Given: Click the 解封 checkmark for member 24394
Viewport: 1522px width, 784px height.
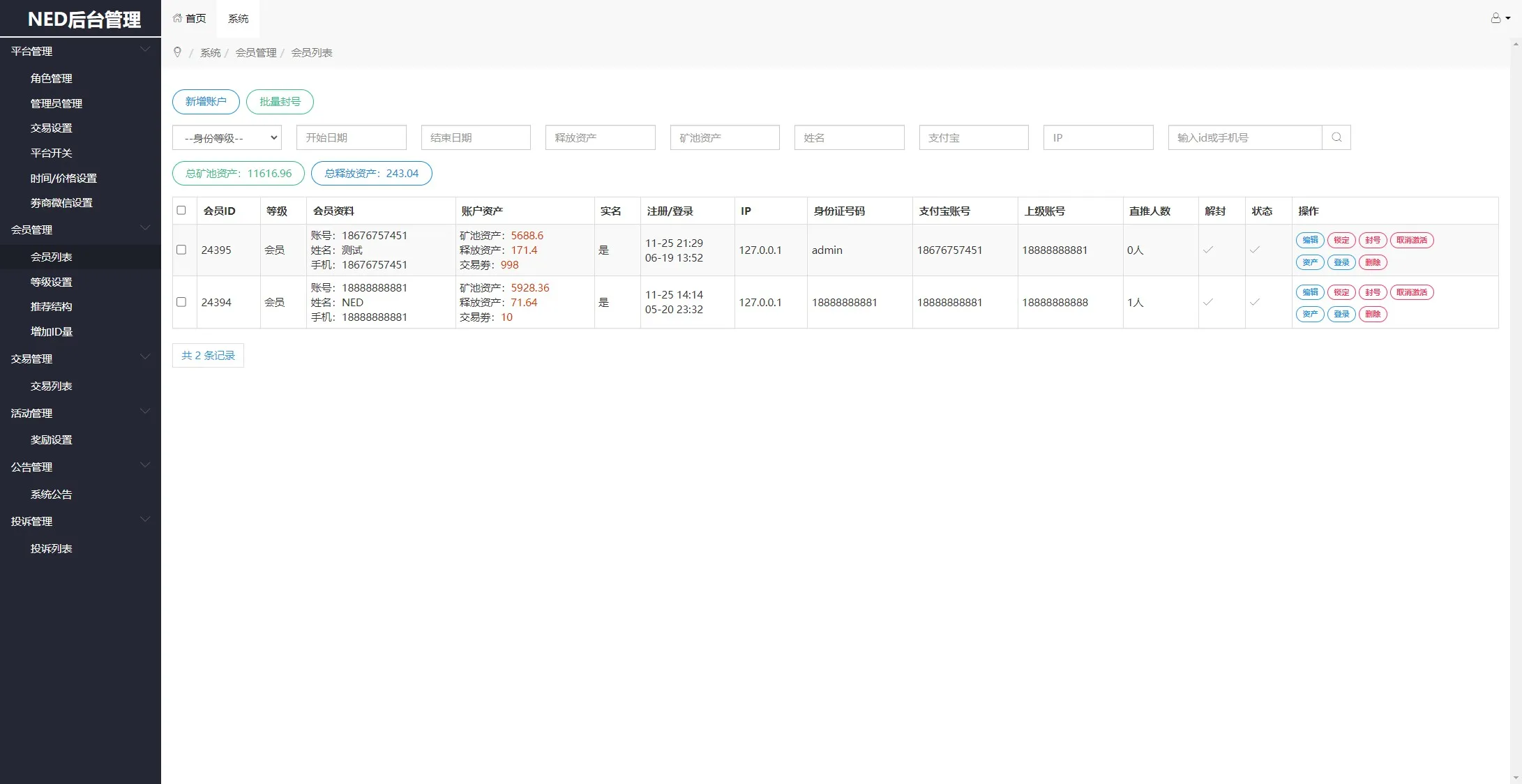Looking at the screenshot, I should coord(1208,302).
